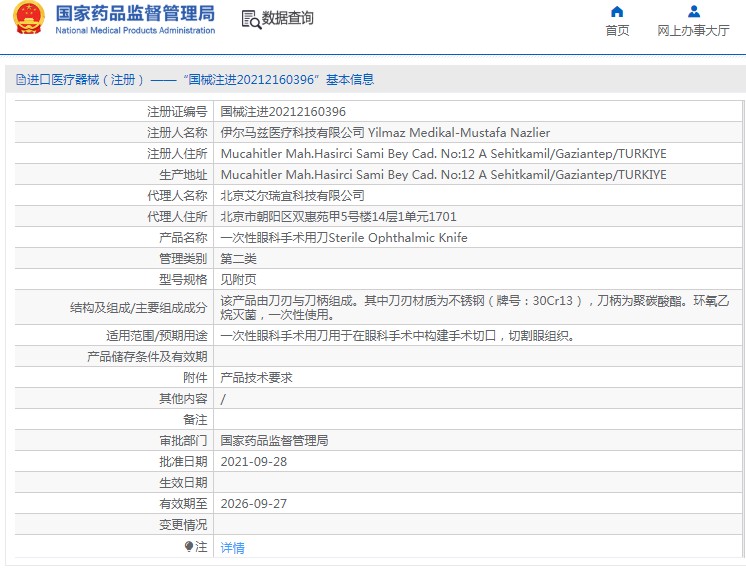Click the document icon beside 进口医疗器械
Image resolution: width=746 pixels, height=574 pixels.
pos(20,79)
